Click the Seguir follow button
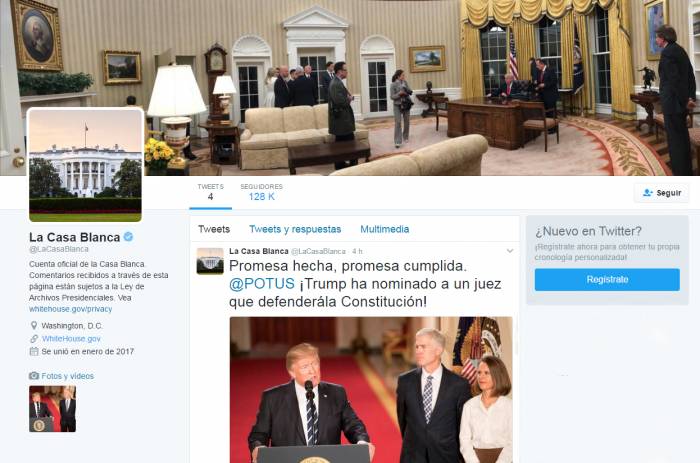This screenshot has width=700, height=463. (662, 193)
